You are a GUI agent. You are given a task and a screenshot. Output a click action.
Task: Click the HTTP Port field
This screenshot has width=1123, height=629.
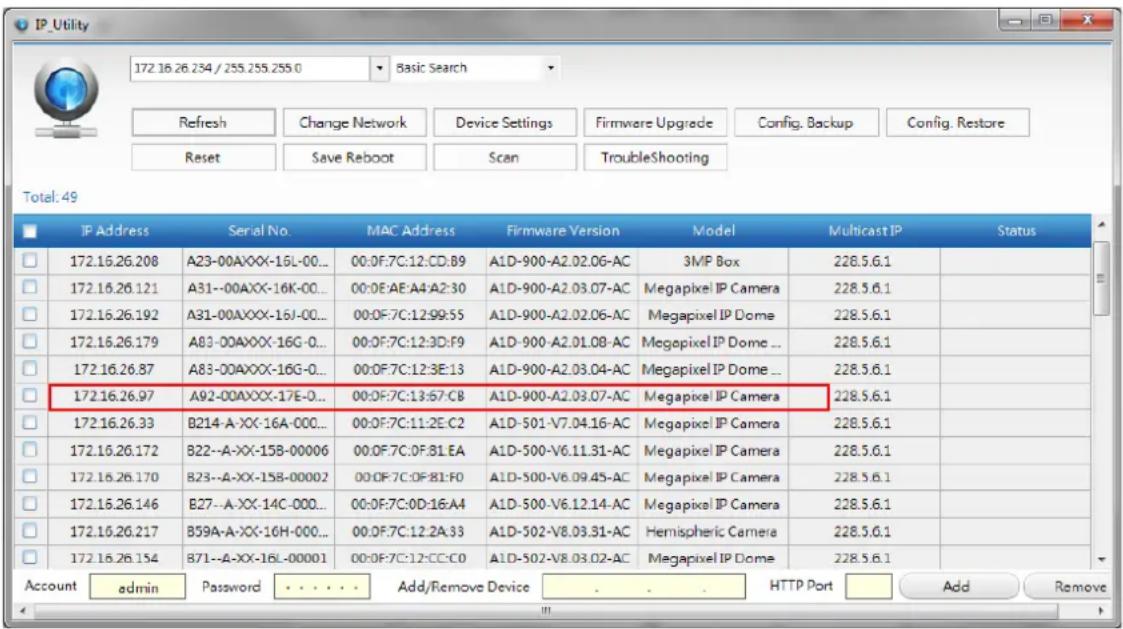click(x=869, y=587)
